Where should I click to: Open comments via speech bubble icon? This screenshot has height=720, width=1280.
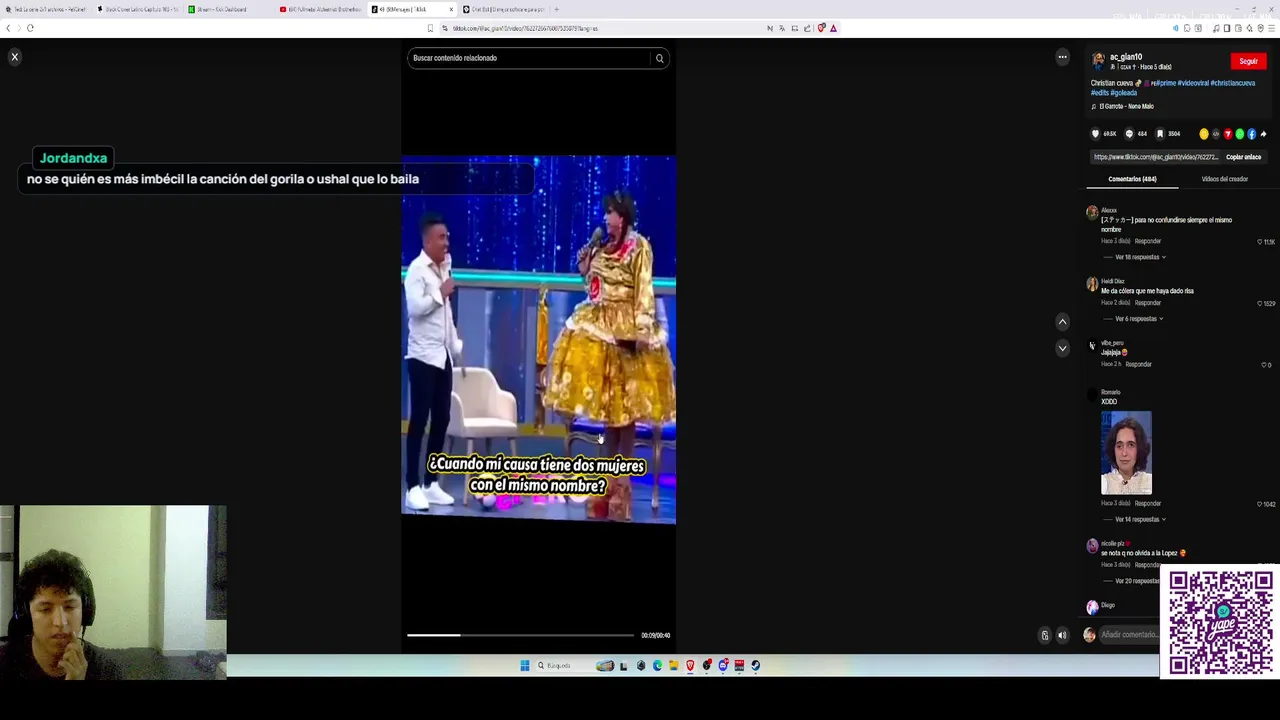(1129, 134)
